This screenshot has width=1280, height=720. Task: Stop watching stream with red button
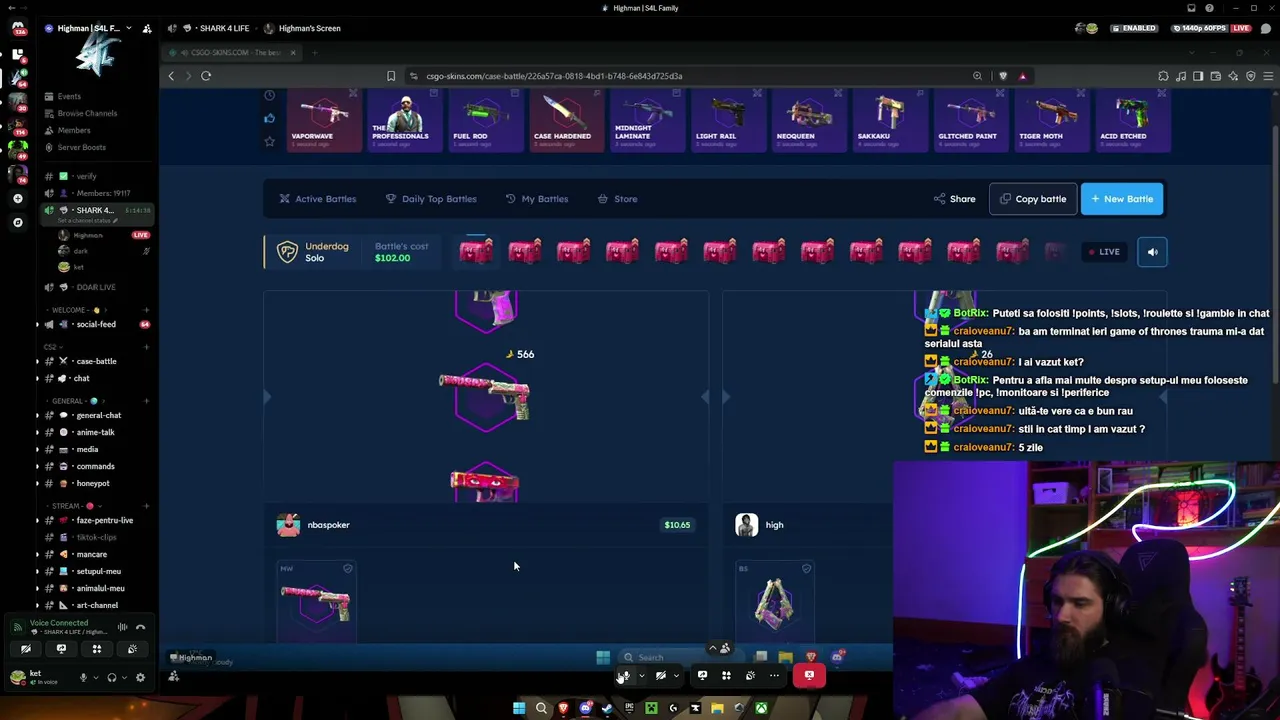(x=809, y=676)
